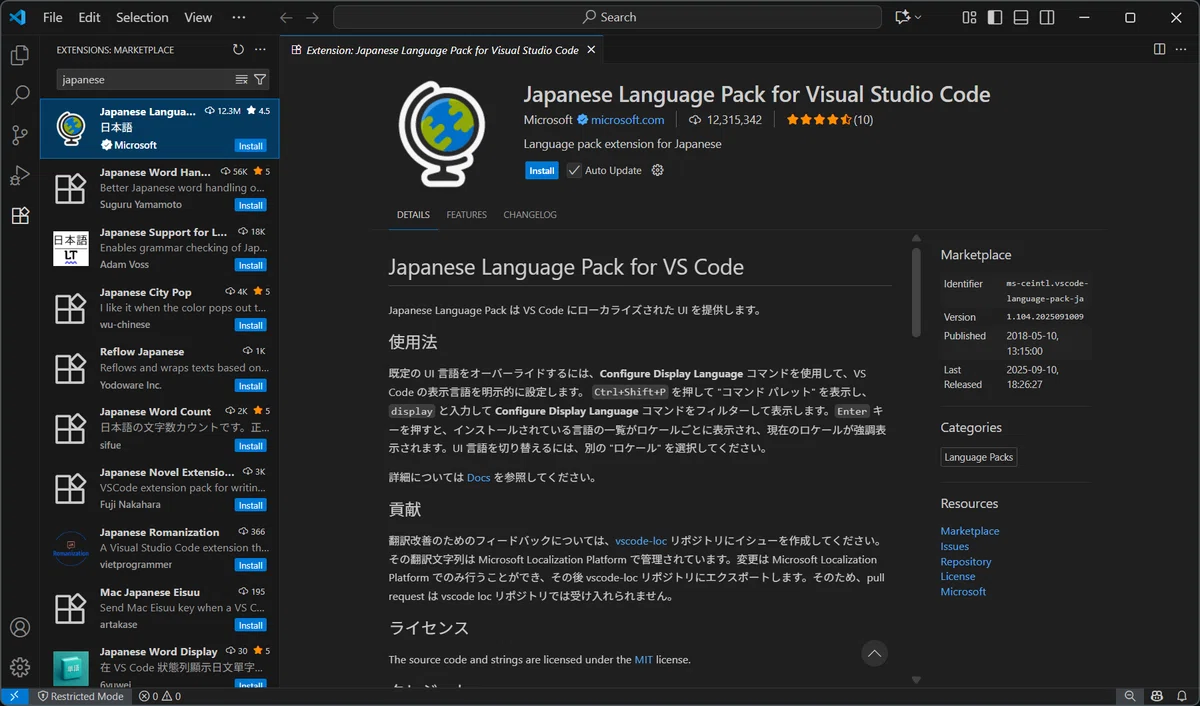
Task: Open the Search view in activity bar
Action: (x=20, y=95)
